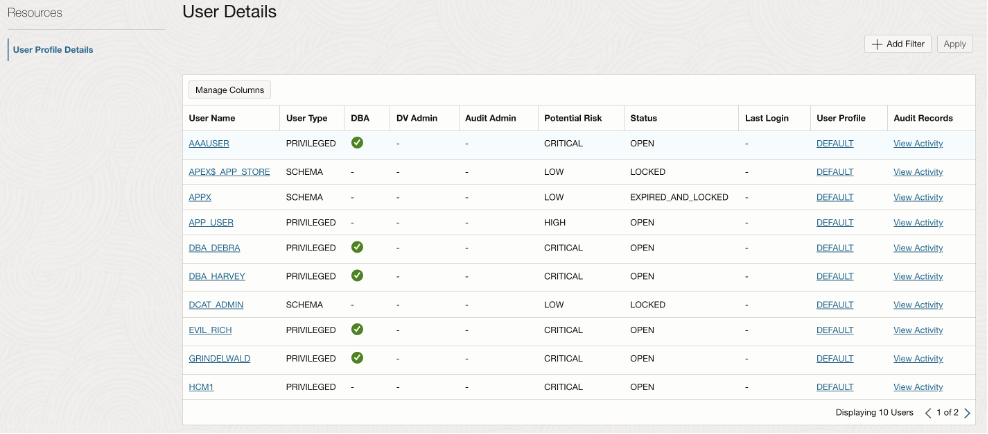This screenshot has height=434, width=988.
Task: Open DEFAULT profile for HCM1
Action: (835, 387)
